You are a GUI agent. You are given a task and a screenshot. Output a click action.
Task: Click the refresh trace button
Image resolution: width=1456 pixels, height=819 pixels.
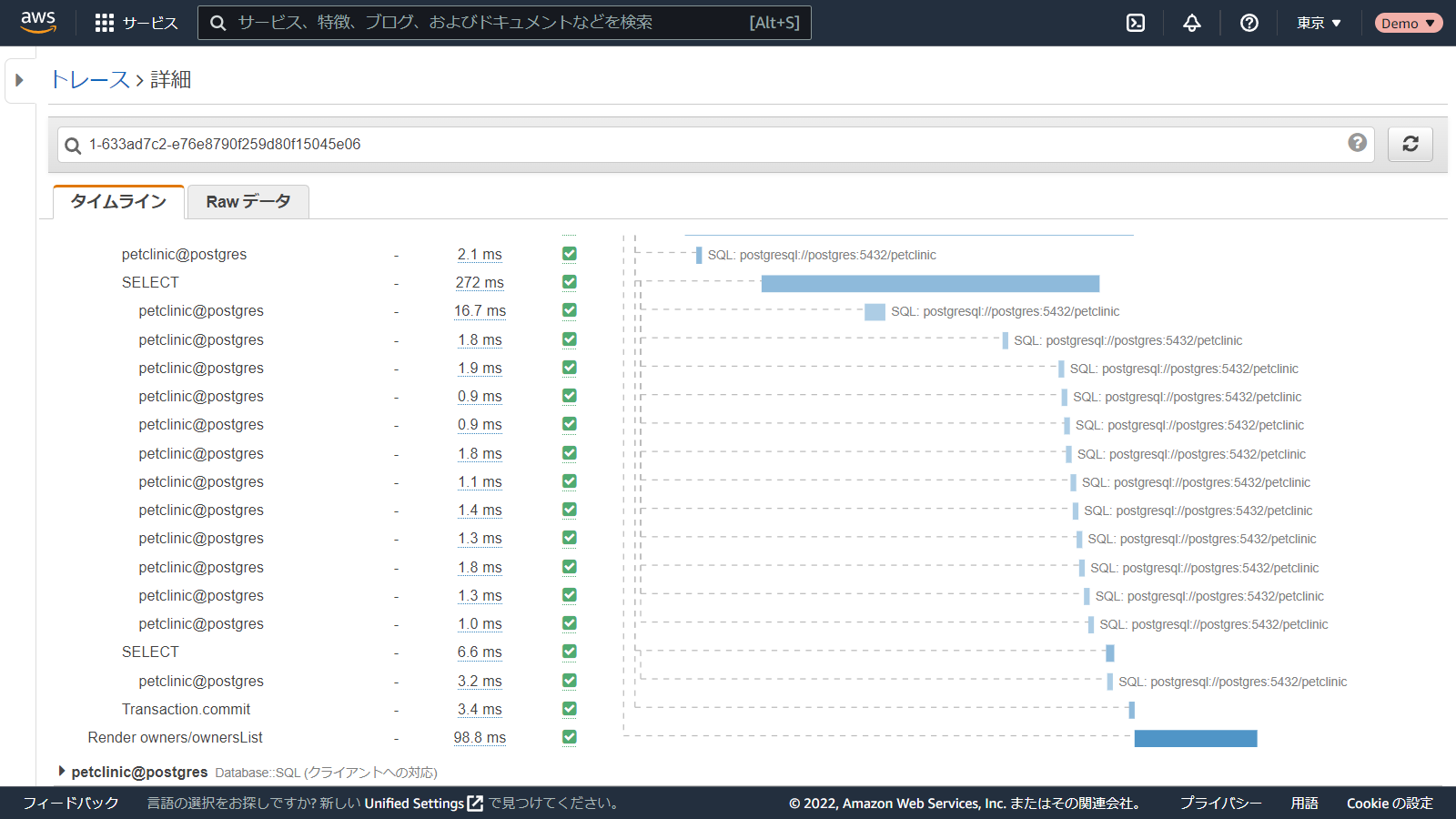coord(1410,144)
